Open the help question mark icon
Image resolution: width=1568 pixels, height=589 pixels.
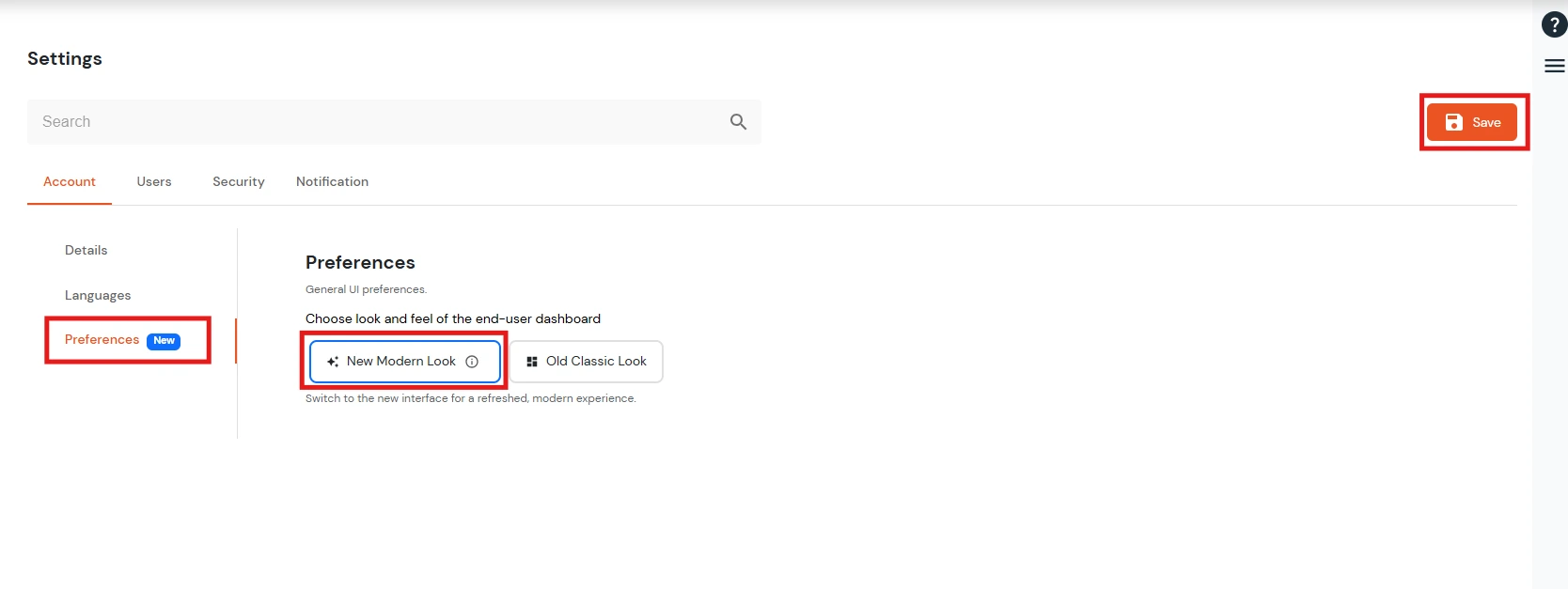point(1554,25)
